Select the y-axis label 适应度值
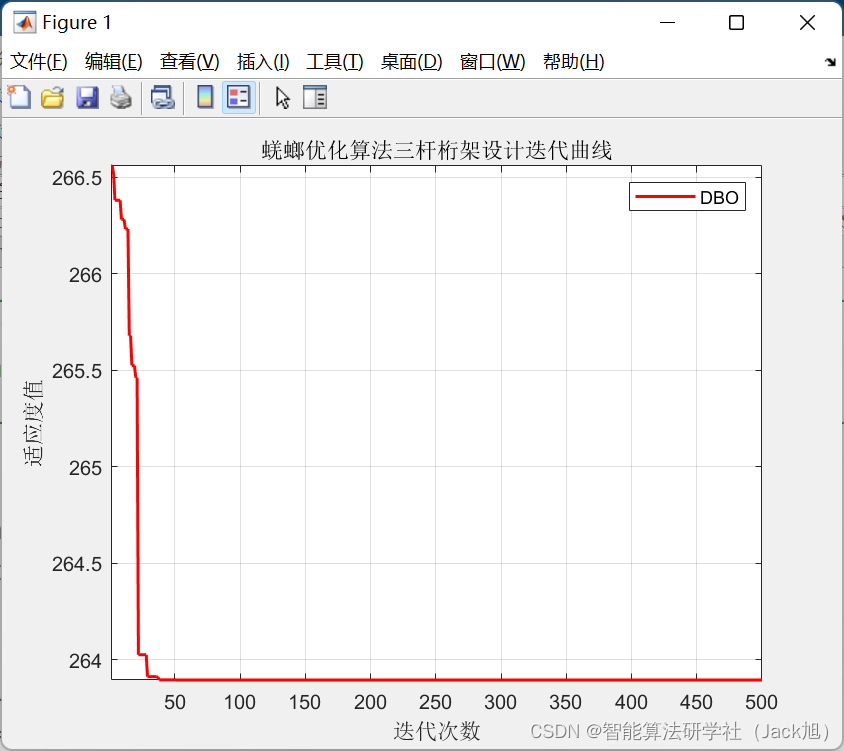 [32, 423]
